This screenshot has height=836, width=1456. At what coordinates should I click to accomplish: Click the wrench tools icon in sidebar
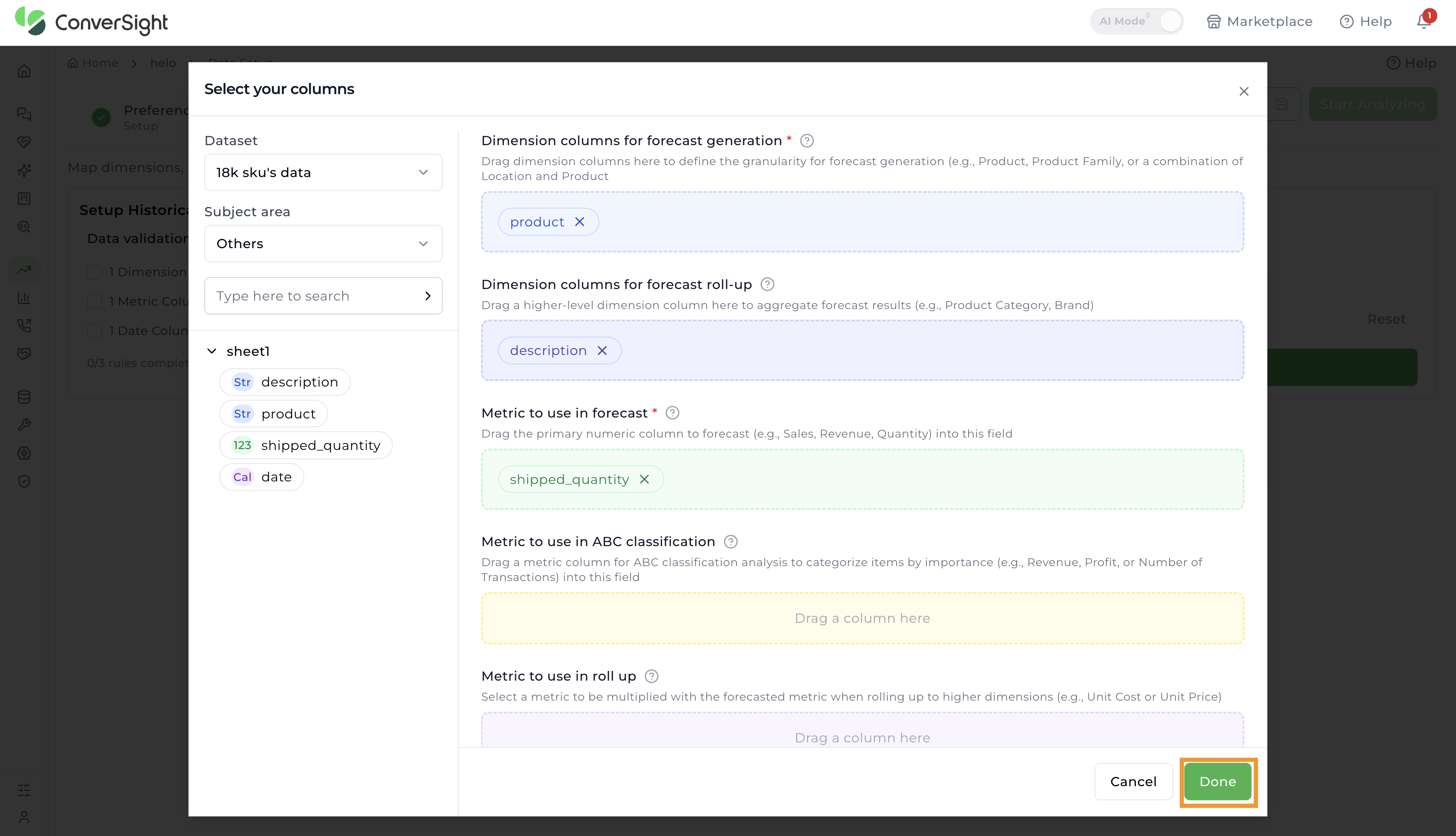[x=24, y=425]
